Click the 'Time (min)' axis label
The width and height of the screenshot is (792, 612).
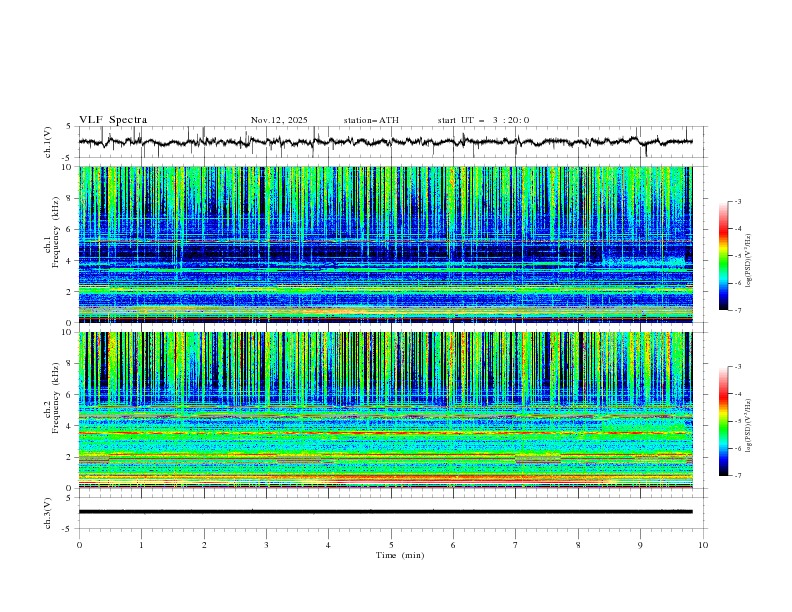[400, 555]
